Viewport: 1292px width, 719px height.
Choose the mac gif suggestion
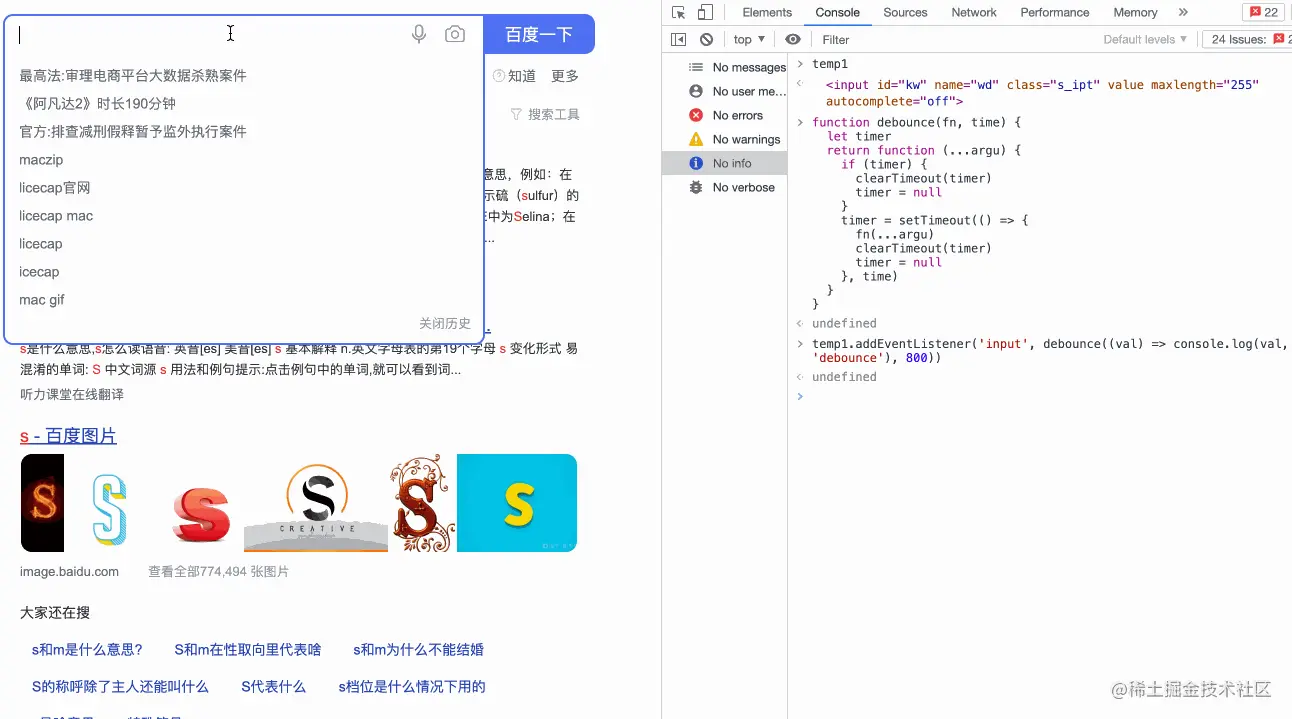click(42, 300)
